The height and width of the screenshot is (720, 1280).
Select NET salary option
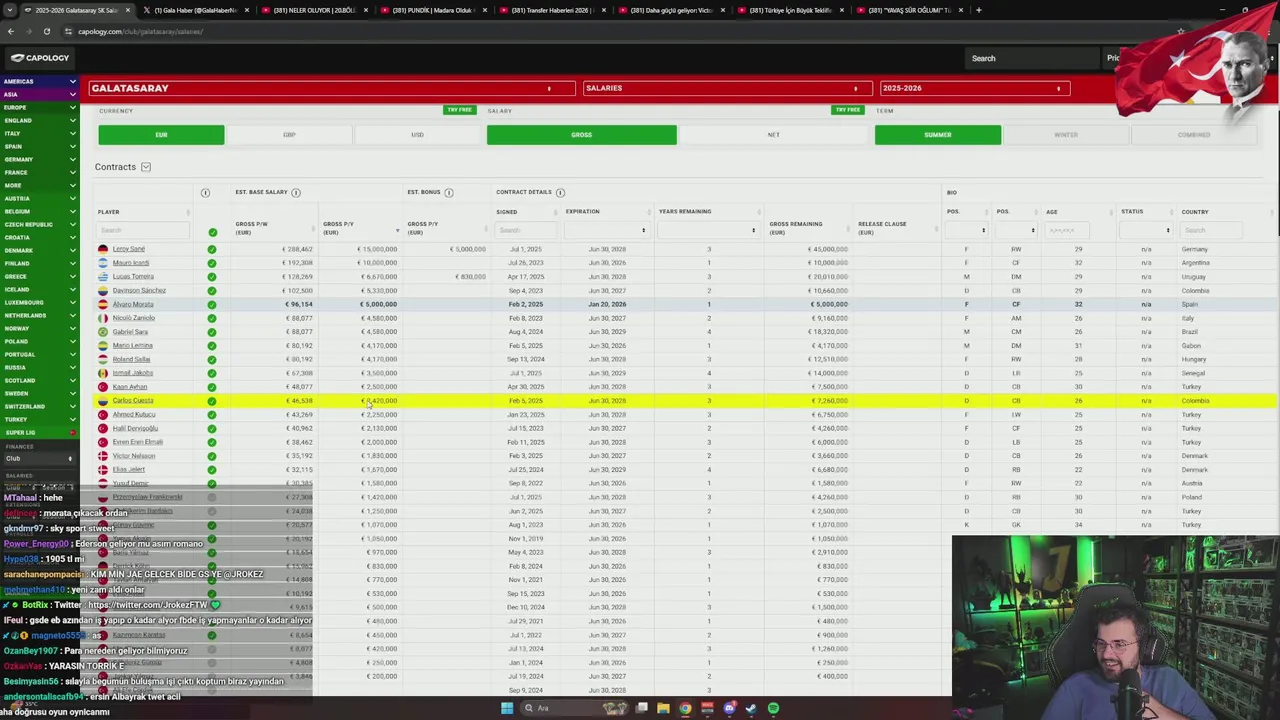[x=774, y=135]
